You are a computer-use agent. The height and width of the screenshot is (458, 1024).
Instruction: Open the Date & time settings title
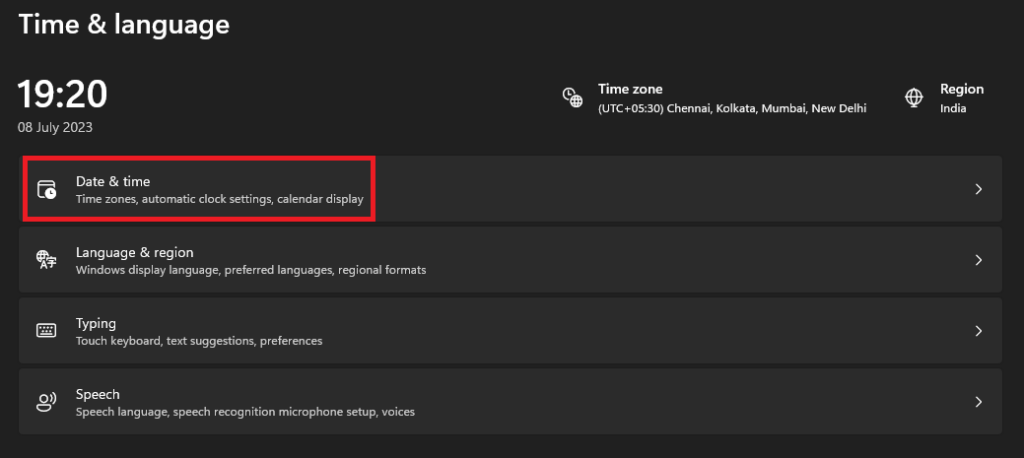(x=113, y=181)
